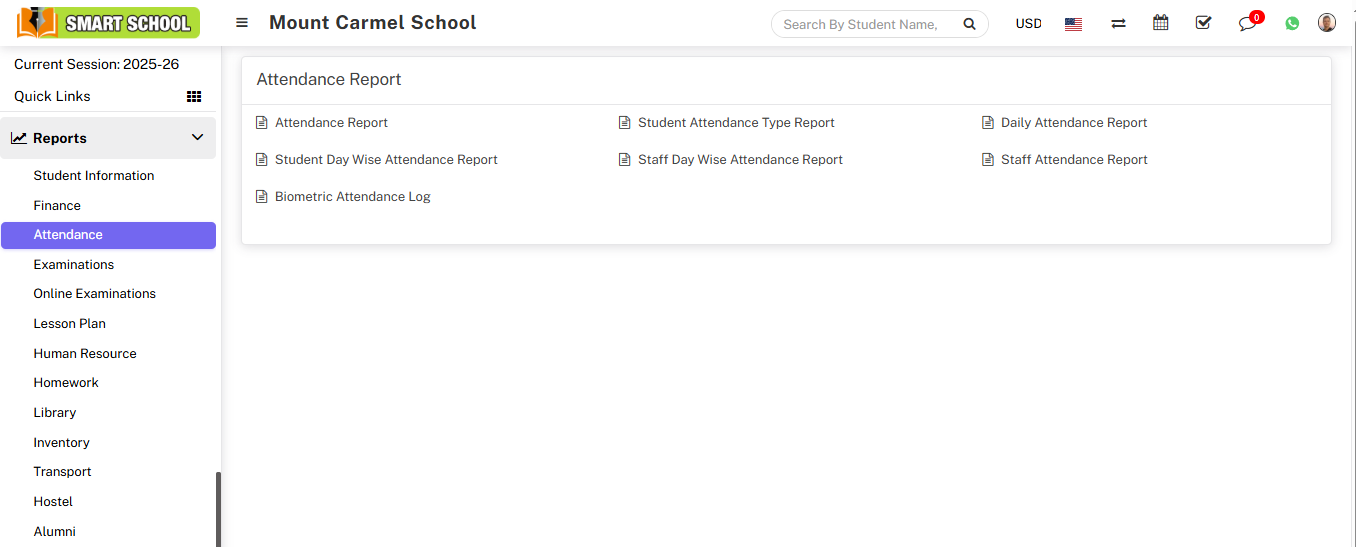This screenshot has height=547, width=1356.
Task: Click the US flag language icon
Action: (x=1073, y=24)
